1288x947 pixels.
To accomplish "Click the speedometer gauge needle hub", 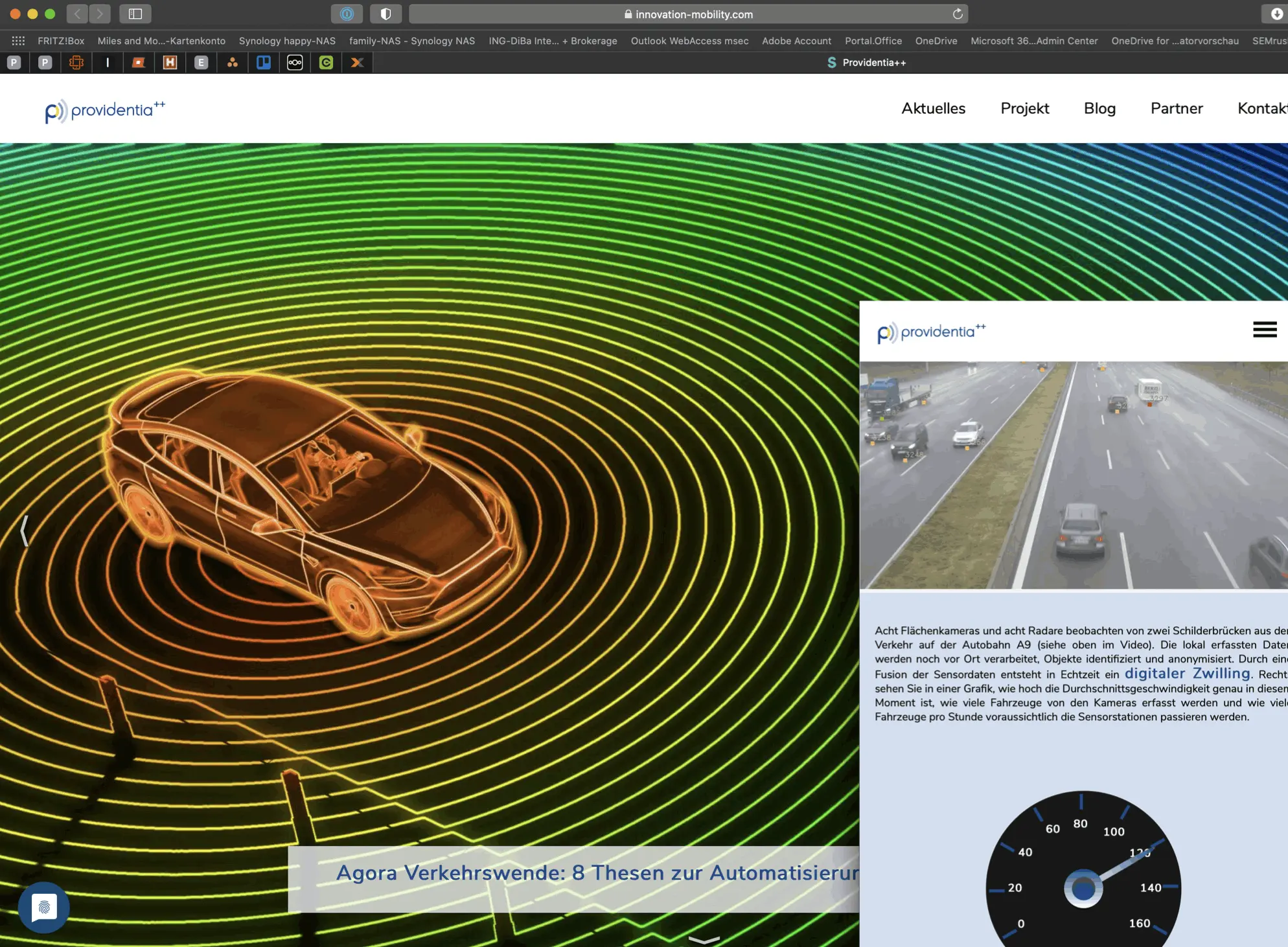I will click(x=1083, y=888).
